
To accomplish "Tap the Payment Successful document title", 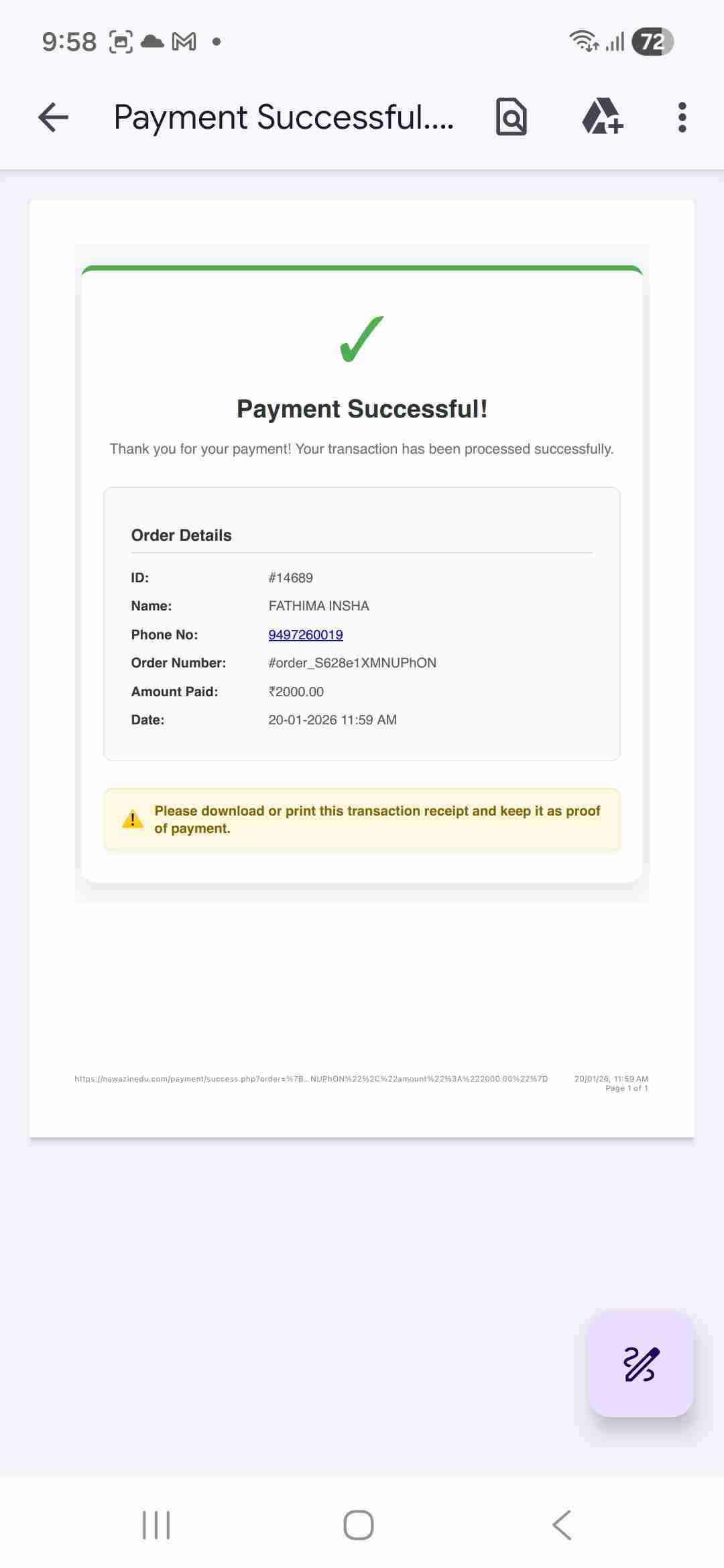I will (x=284, y=117).
